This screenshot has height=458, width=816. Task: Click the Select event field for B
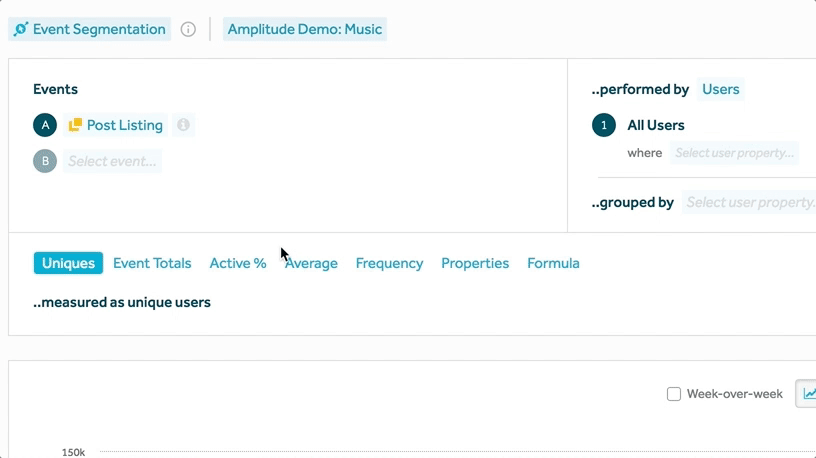click(x=112, y=161)
